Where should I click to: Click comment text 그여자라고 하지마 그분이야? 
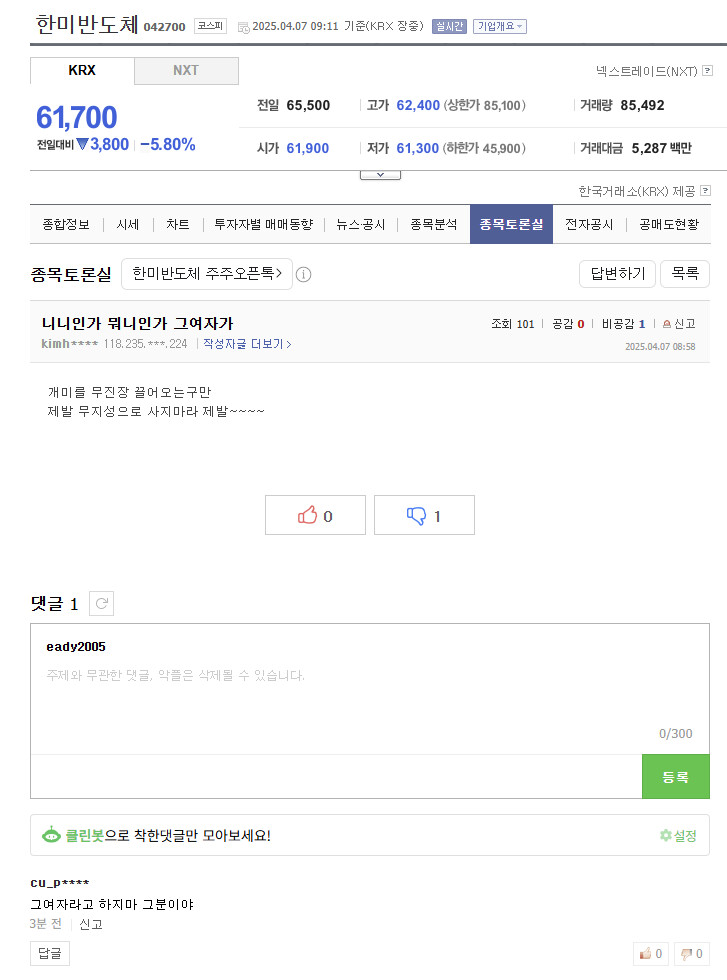(112, 904)
